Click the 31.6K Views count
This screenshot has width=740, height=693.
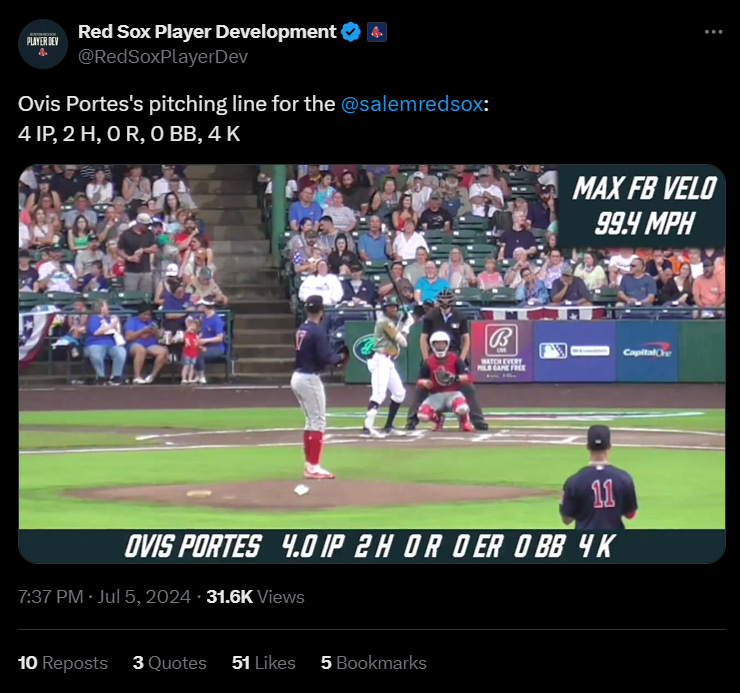pyautogui.click(x=255, y=597)
